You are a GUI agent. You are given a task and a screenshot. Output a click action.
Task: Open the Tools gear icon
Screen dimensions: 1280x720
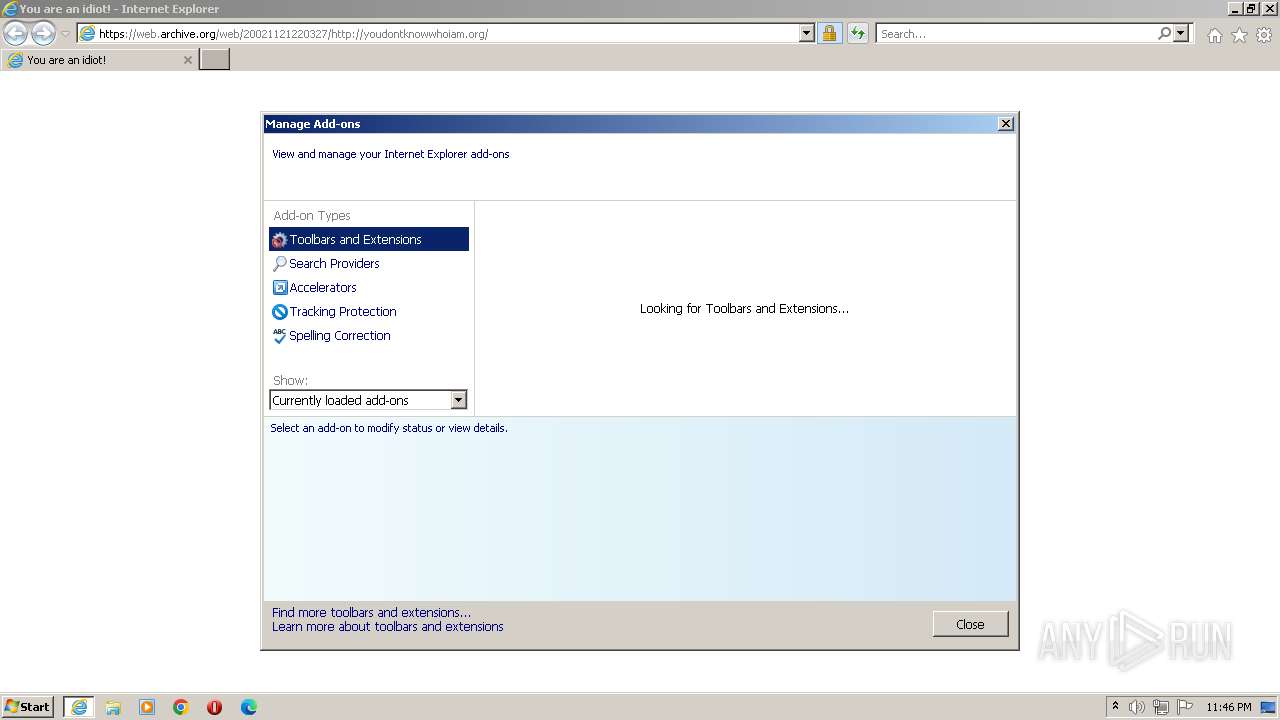point(1264,35)
